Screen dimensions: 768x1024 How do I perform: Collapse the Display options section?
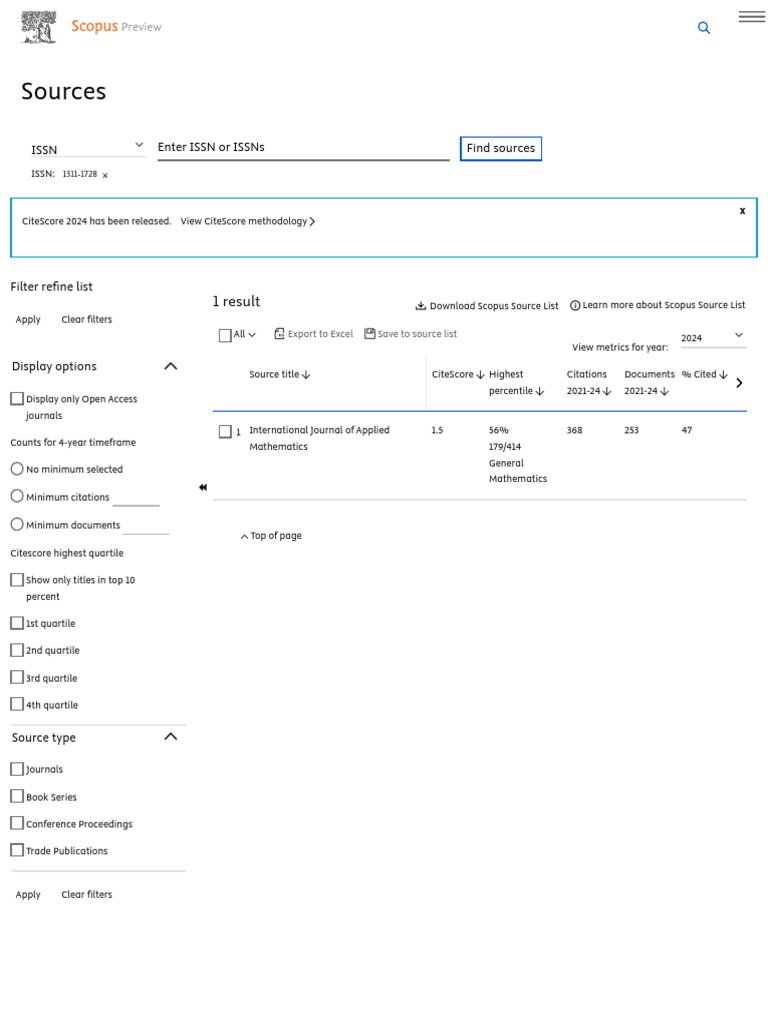[x=170, y=366]
